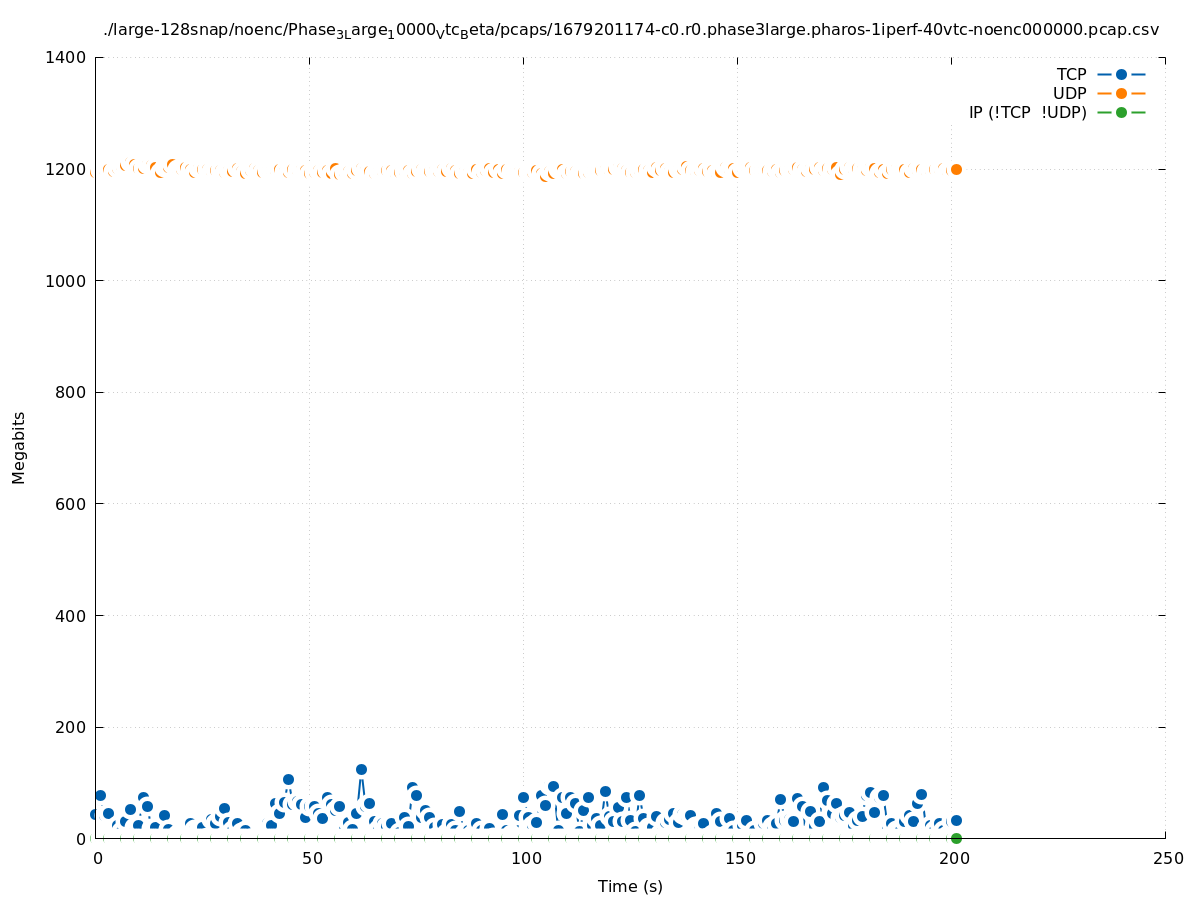Click the 150 tick label on x-axis
Viewport: 1197px width, 900px height.
point(737,859)
